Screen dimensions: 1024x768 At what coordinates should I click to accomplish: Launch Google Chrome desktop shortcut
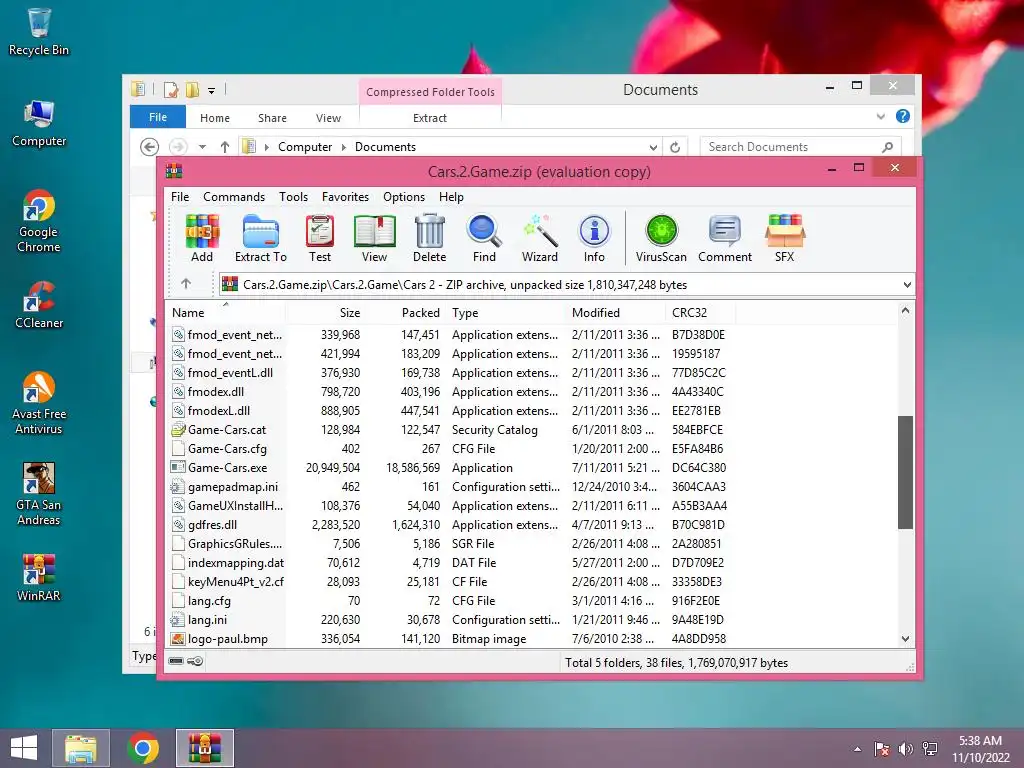(x=39, y=221)
